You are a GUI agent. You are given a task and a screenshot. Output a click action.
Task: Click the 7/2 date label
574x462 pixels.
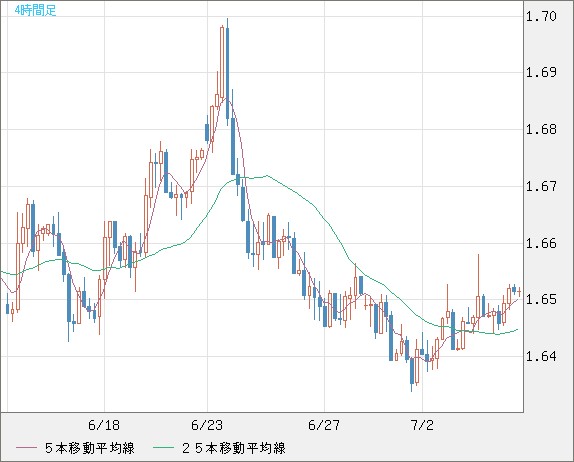(x=422, y=425)
